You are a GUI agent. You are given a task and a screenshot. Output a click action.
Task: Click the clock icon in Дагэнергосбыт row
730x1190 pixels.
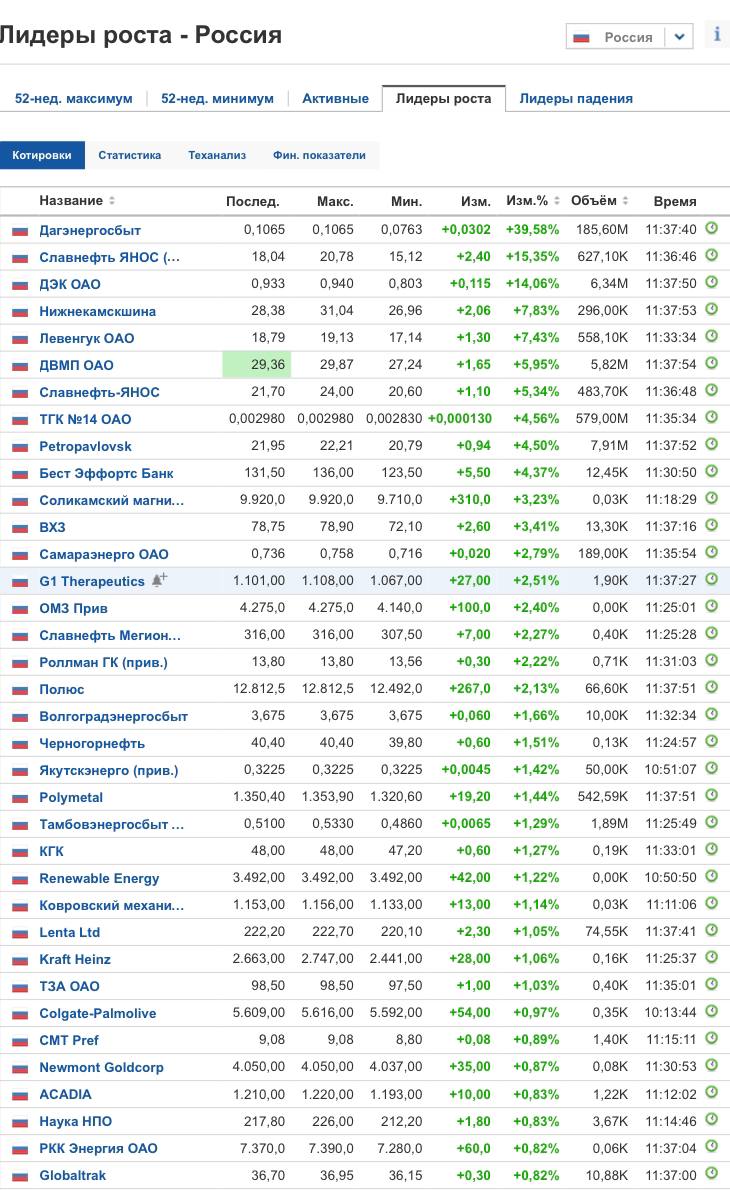point(712,228)
